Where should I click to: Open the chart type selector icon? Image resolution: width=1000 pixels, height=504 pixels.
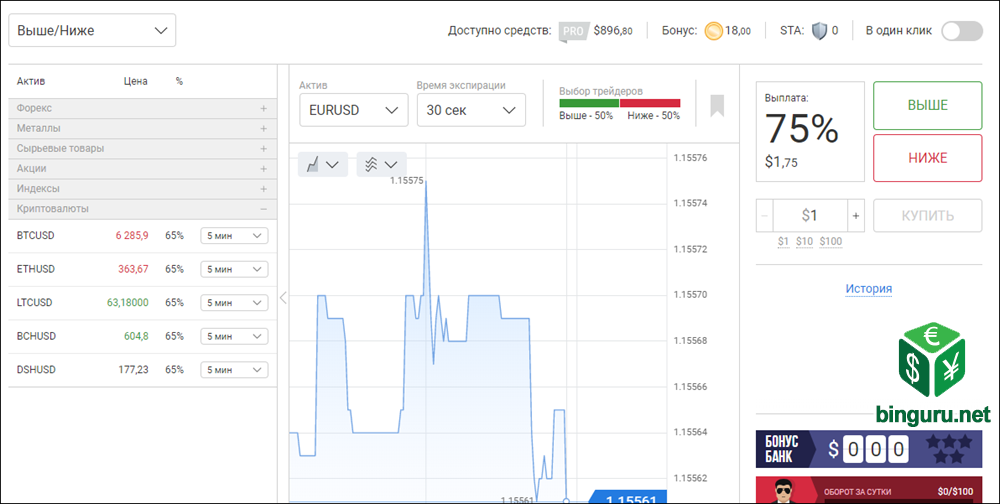click(323, 164)
